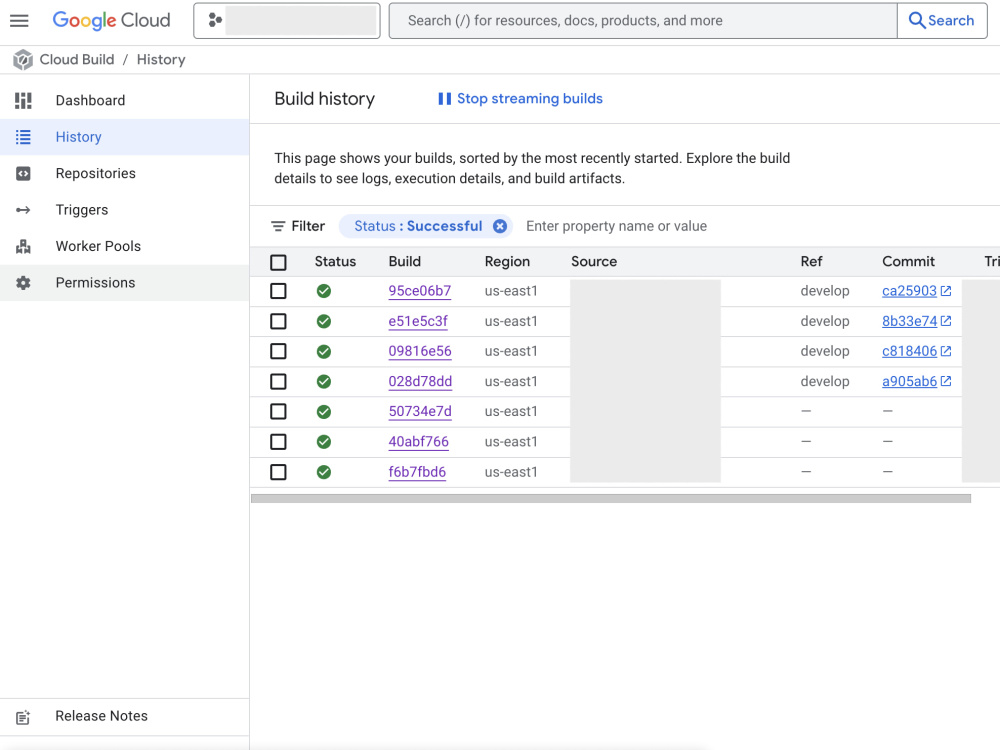
Task: Click the Cloud Build hexagon icon
Action: (23, 60)
